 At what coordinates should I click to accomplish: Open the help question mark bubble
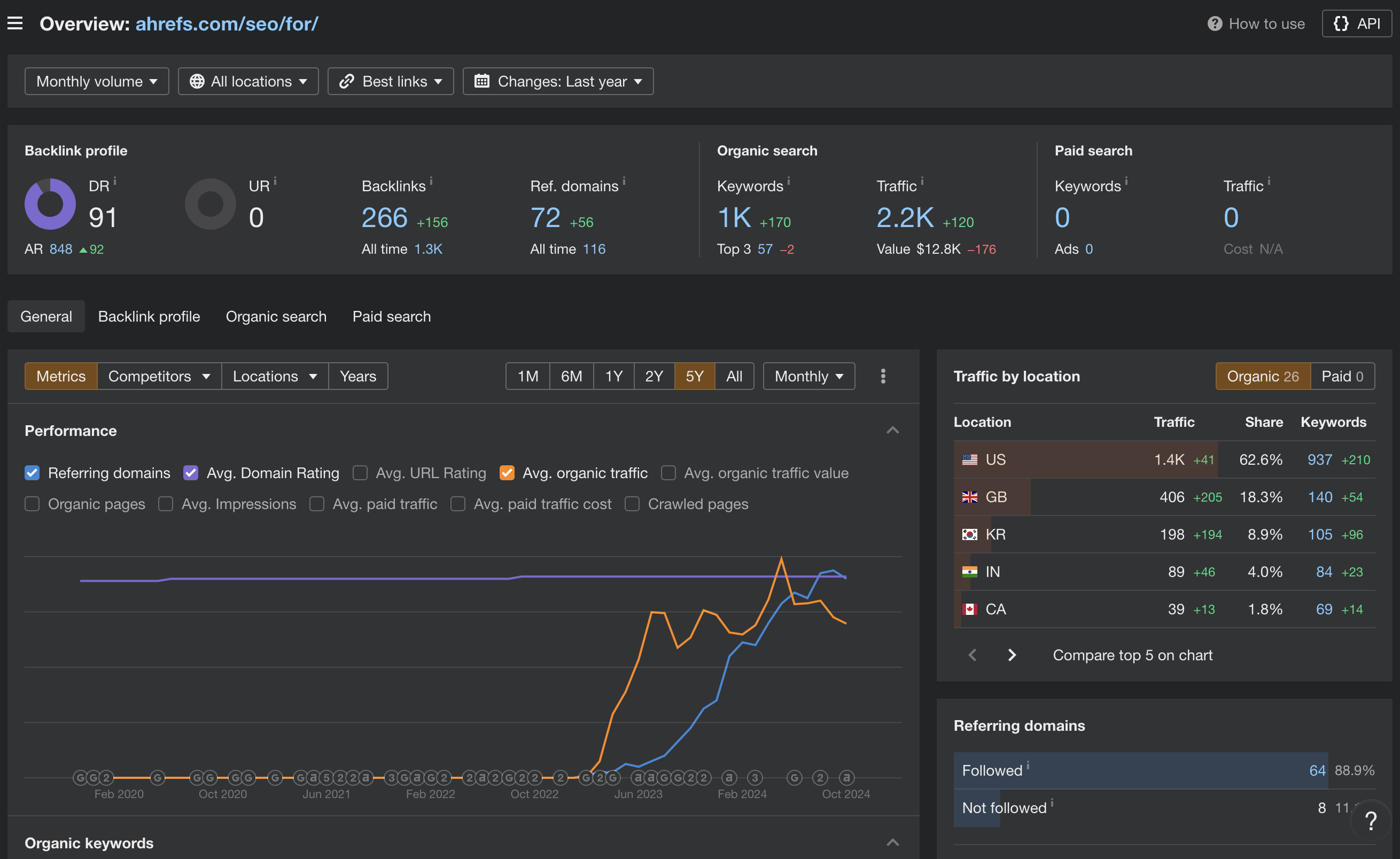(x=1371, y=821)
